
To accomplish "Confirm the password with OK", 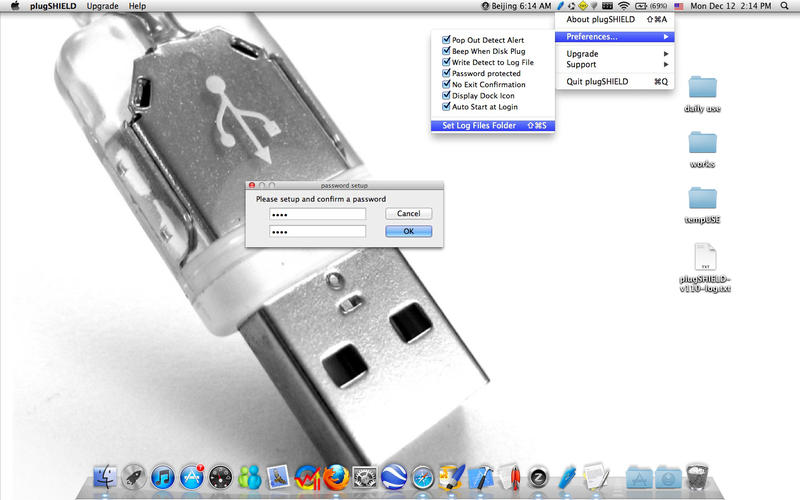I will coord(409,231).
